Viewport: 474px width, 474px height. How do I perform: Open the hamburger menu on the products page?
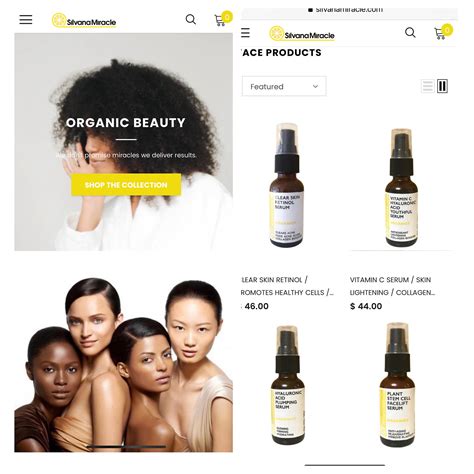pyautogui.click(x=245, y=33)
